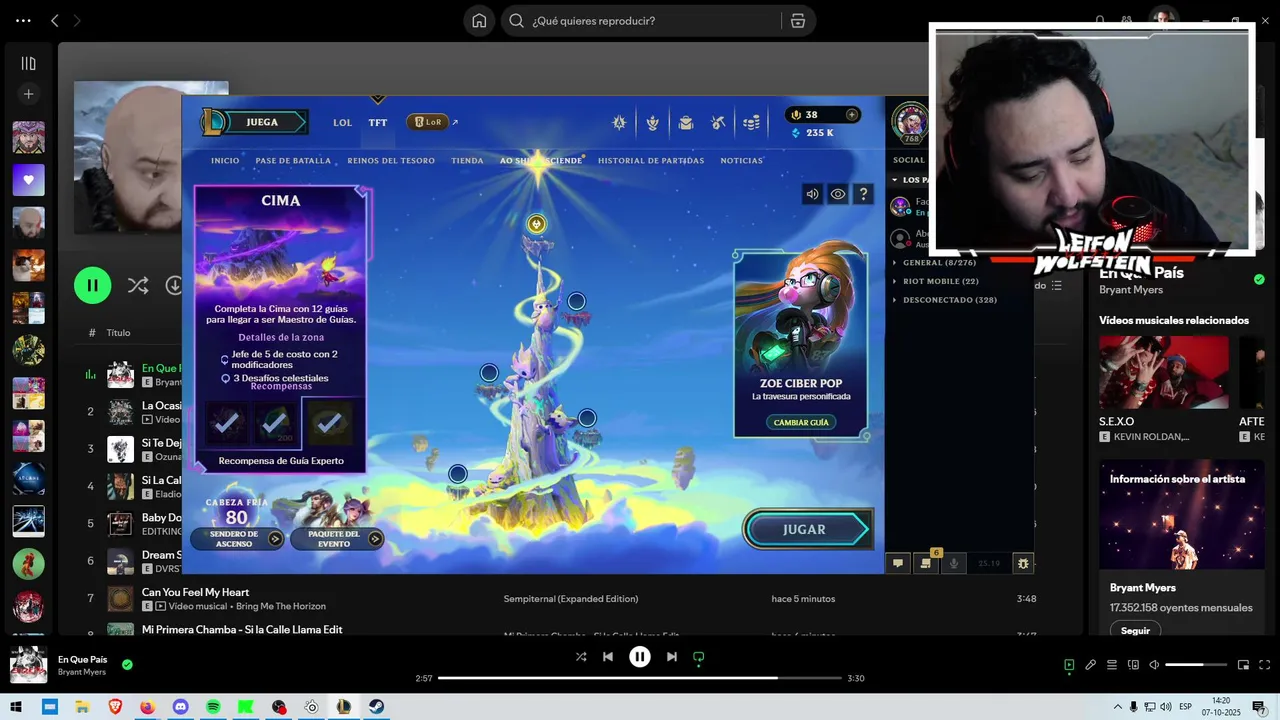This screenshot has height=720, width=1280.
Task: Open the coins store icon in League client
Action: click(x=752, y=122)
